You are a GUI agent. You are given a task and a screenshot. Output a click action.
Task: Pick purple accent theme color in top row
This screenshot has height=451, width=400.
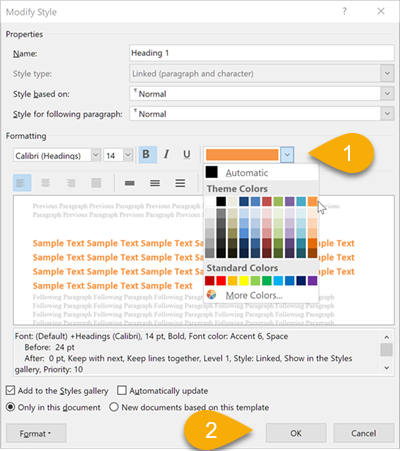(290, 201)
